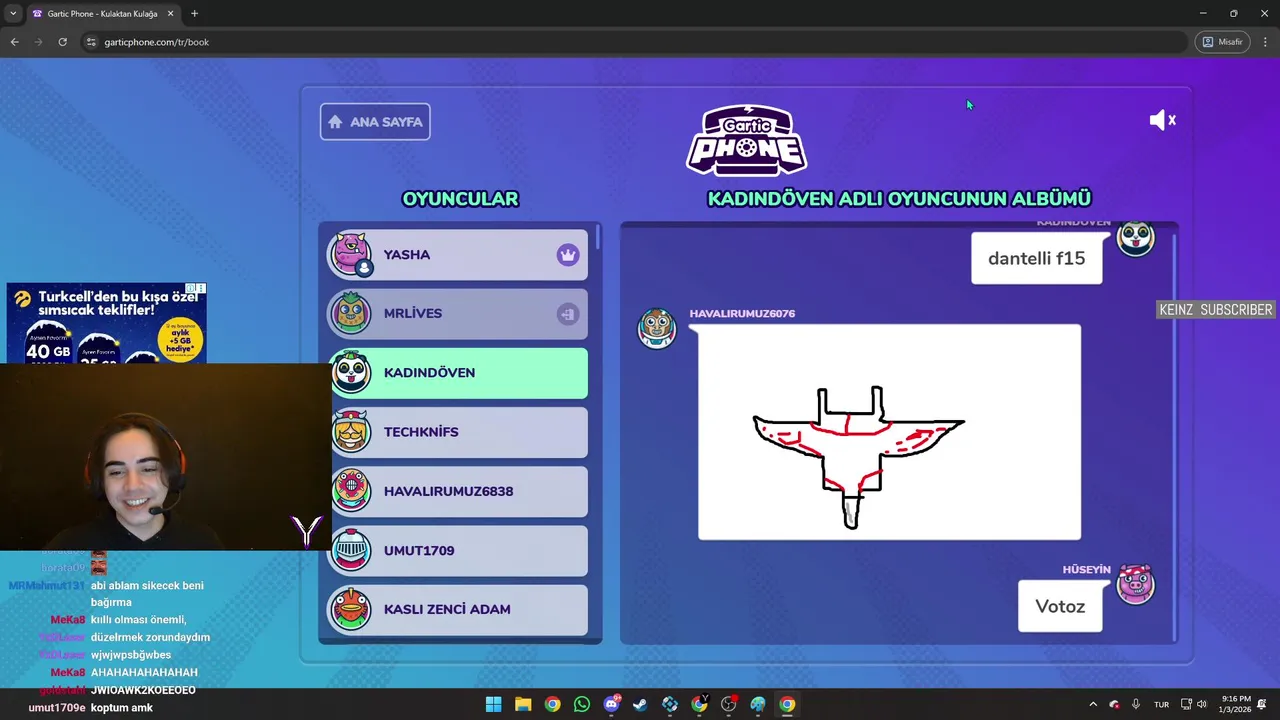The height and width of the screenshot is (720, 1280).
Task: Select KASLI ZENCI ADAM player
Action: (x=458, y=609)
